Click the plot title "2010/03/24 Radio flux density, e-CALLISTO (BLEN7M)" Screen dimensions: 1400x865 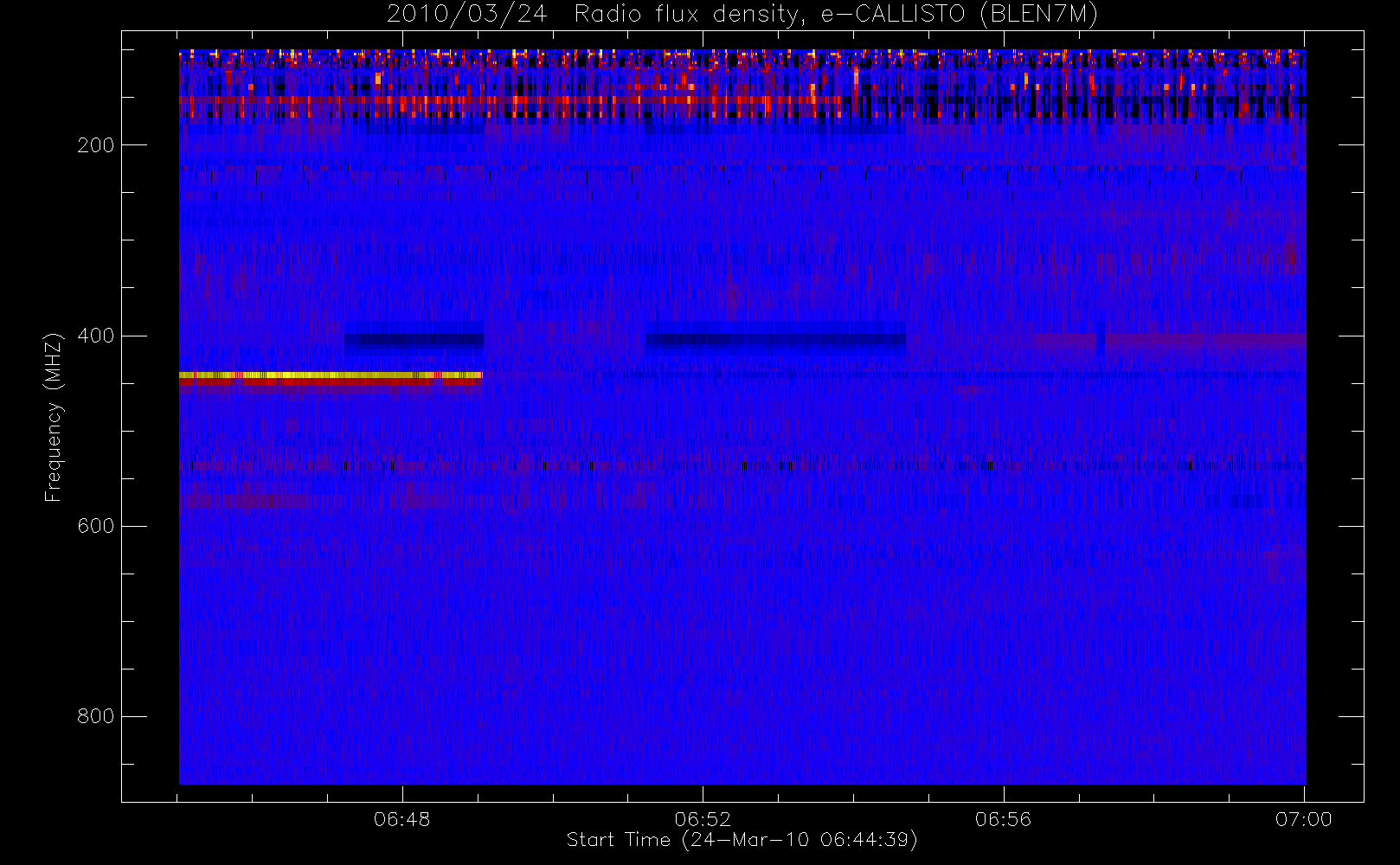click(742, 15)
